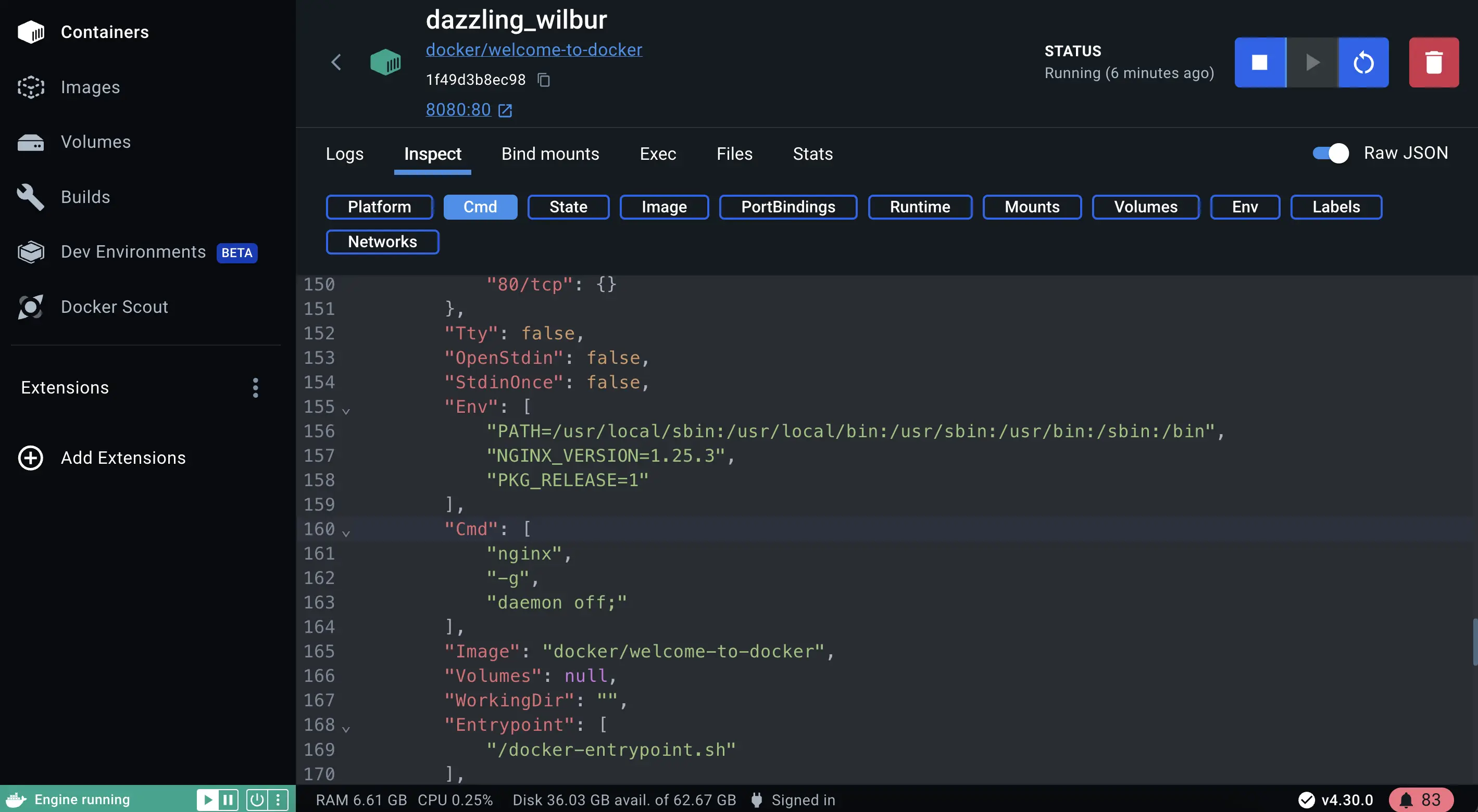Open port 8080:80 in browser
This screenshot has width=1478, height=812.
coord(457,109)
